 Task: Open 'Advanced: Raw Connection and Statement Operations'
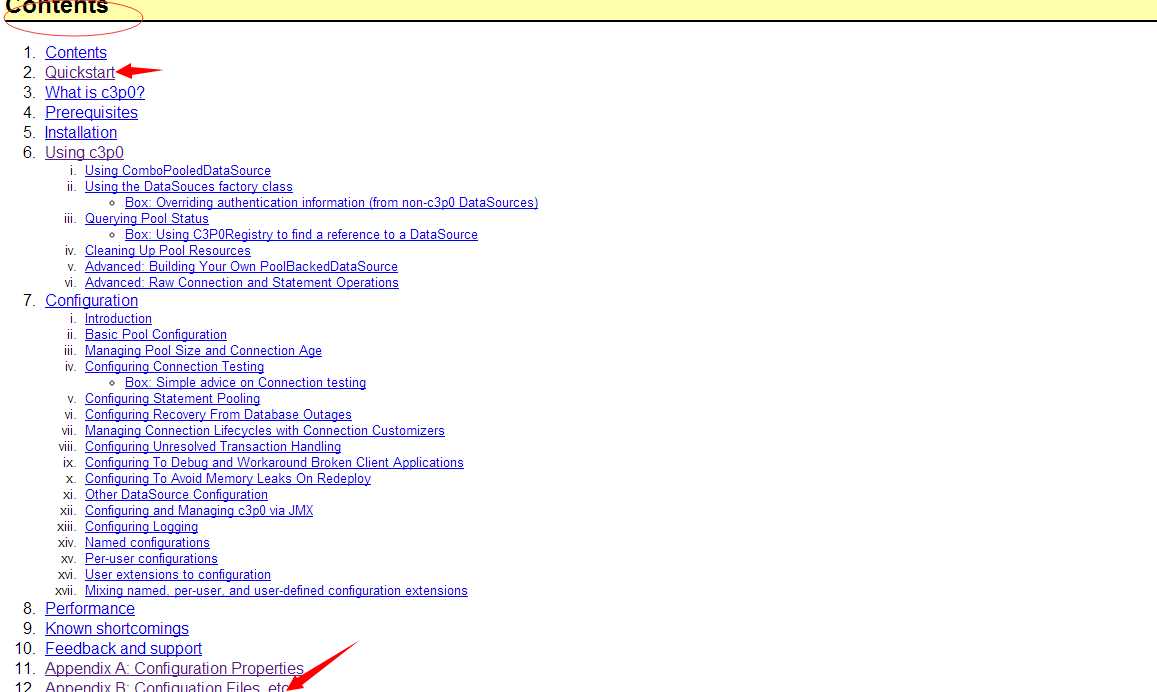[x=241, y=283]
